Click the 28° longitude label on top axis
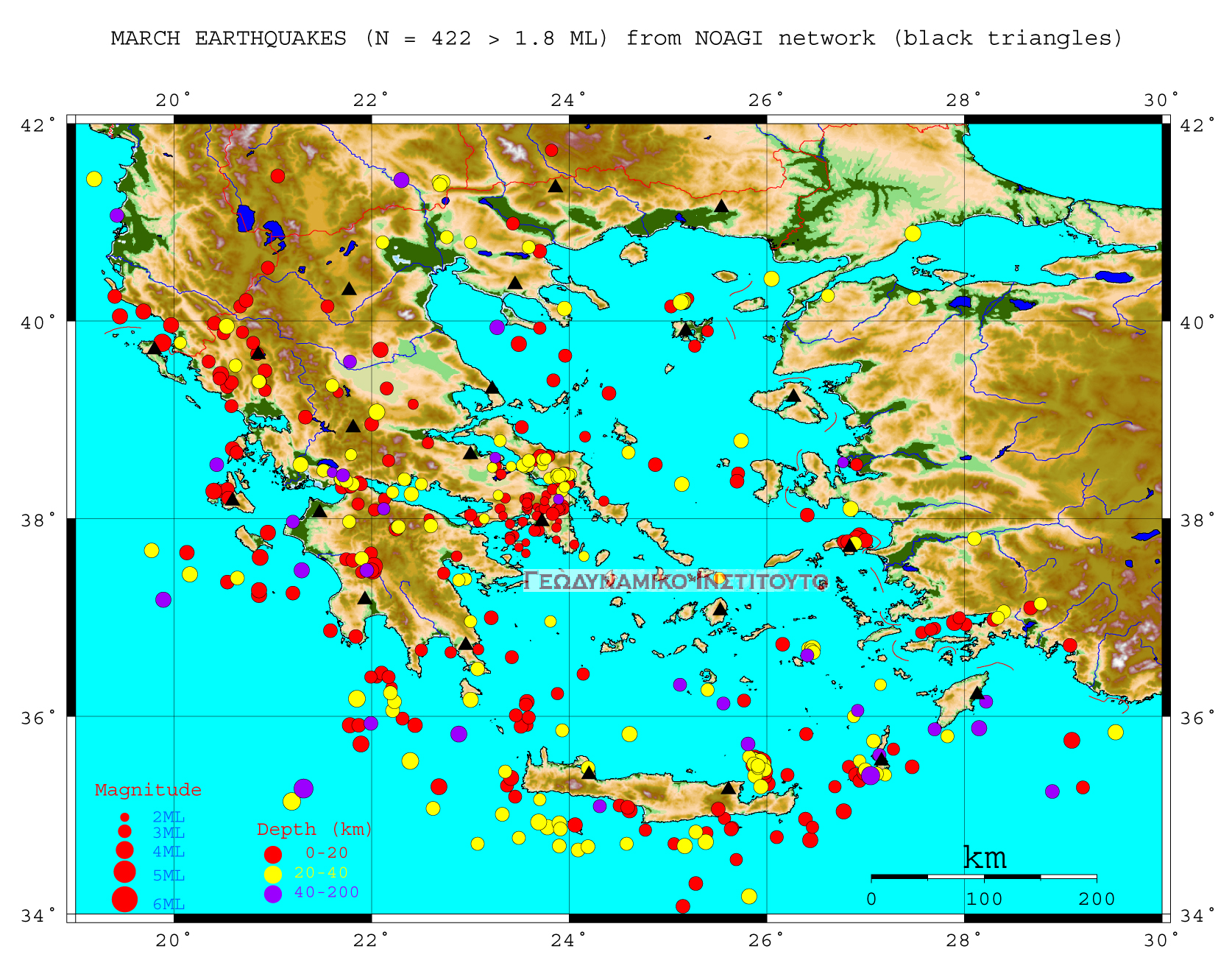Screen dimensions: 1232x974 coord(964,100)
